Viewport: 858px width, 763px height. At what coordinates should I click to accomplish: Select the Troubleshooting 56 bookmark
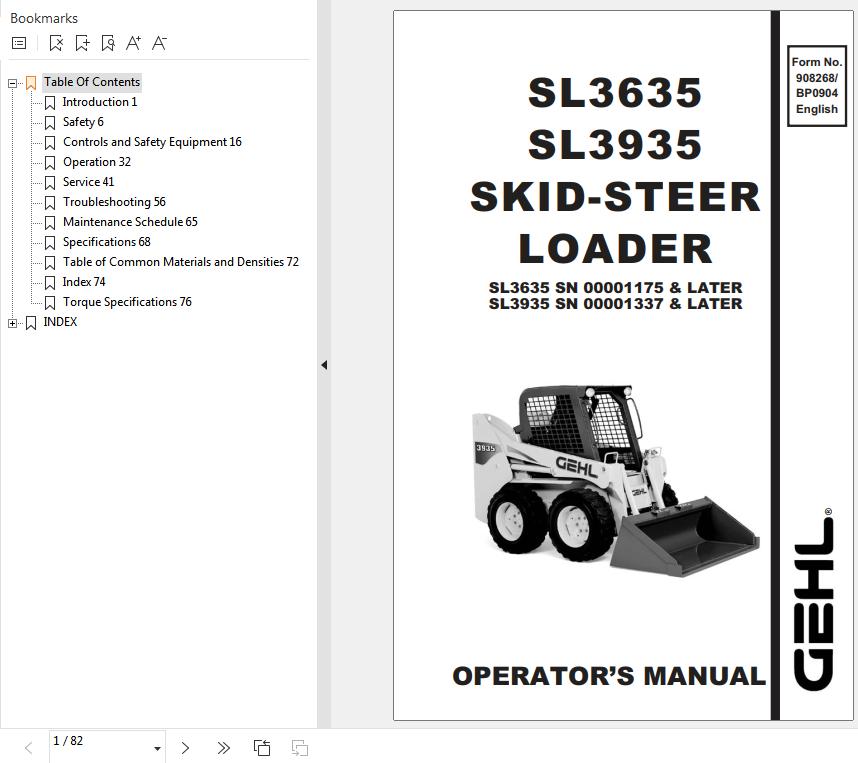pos(114,202)
